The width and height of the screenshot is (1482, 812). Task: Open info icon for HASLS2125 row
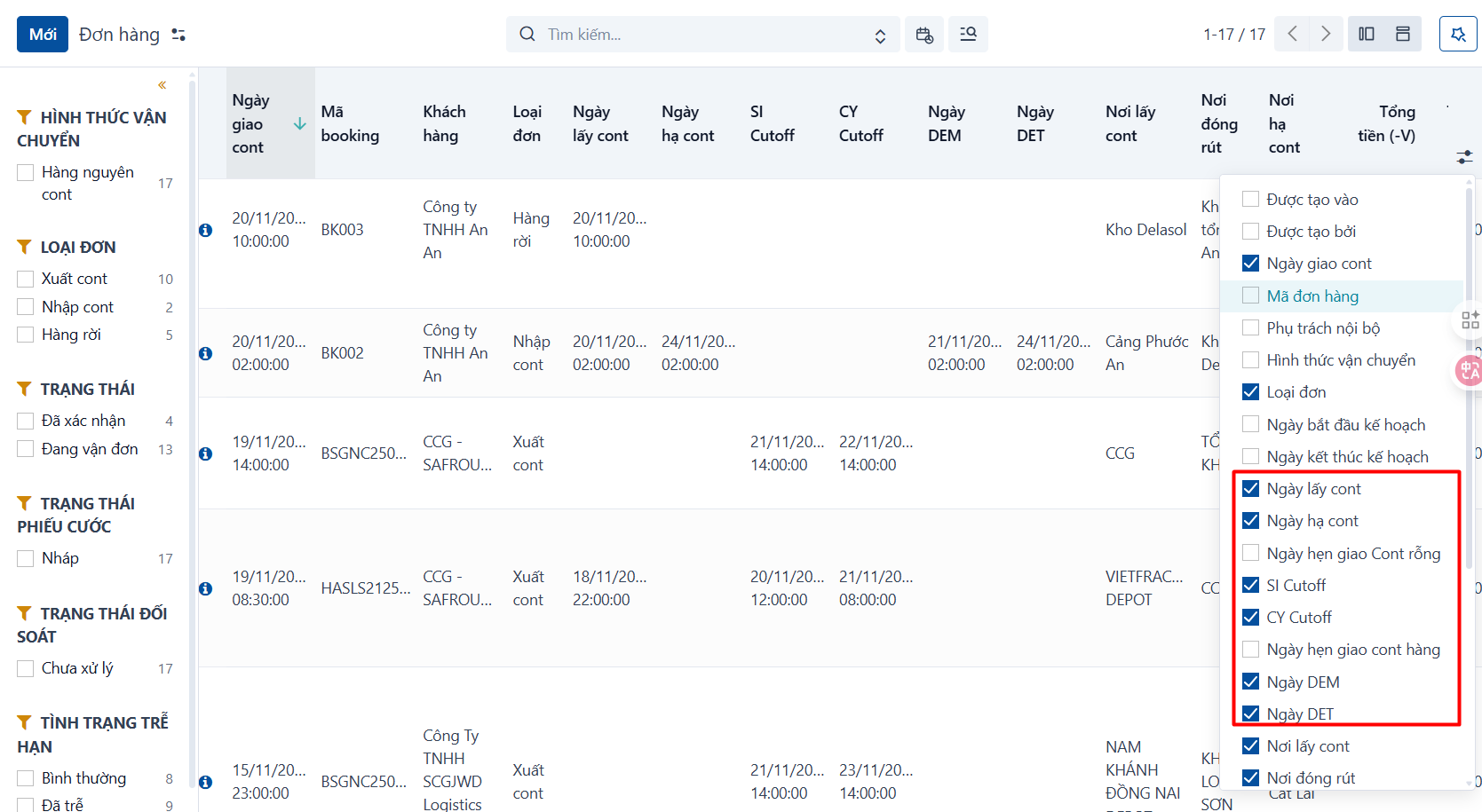206,588
